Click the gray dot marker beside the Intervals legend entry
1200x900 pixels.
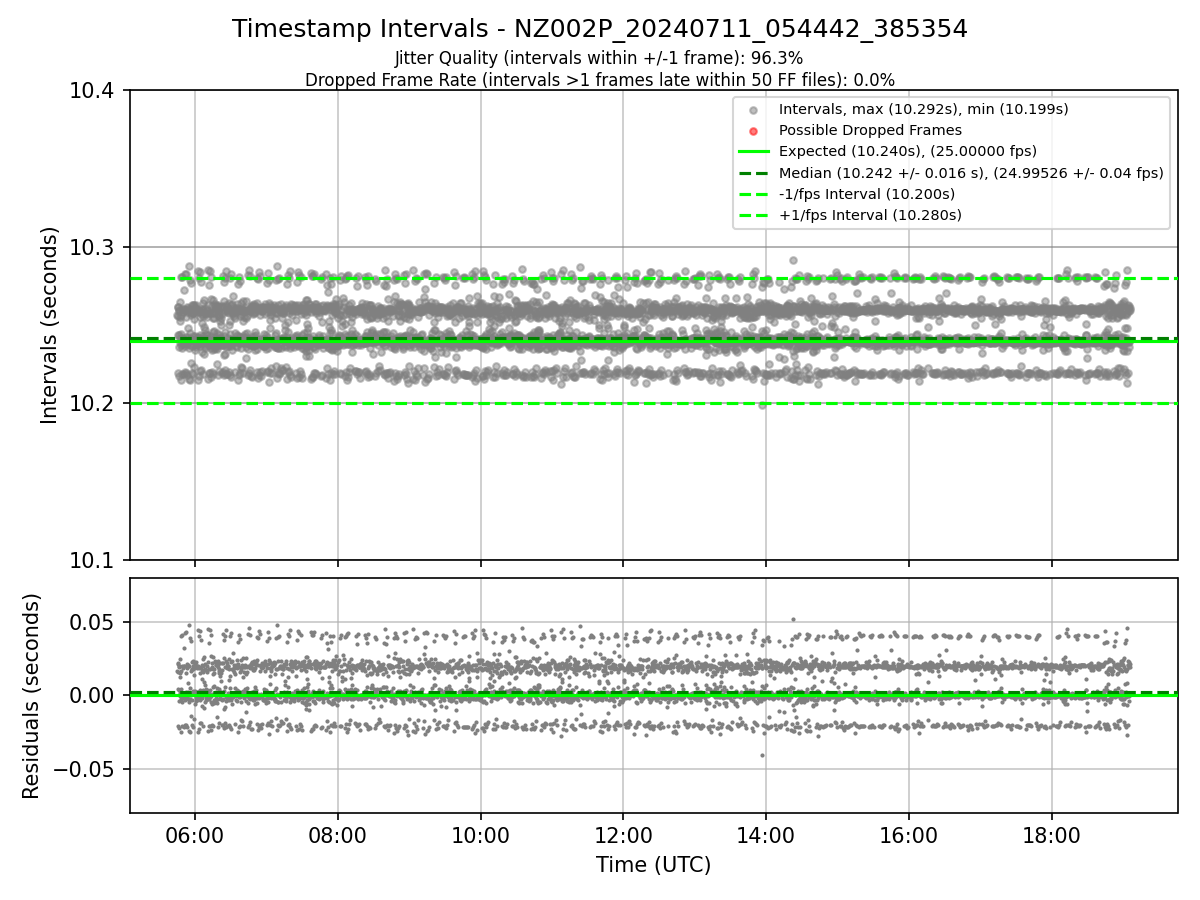tap(754, 110)
